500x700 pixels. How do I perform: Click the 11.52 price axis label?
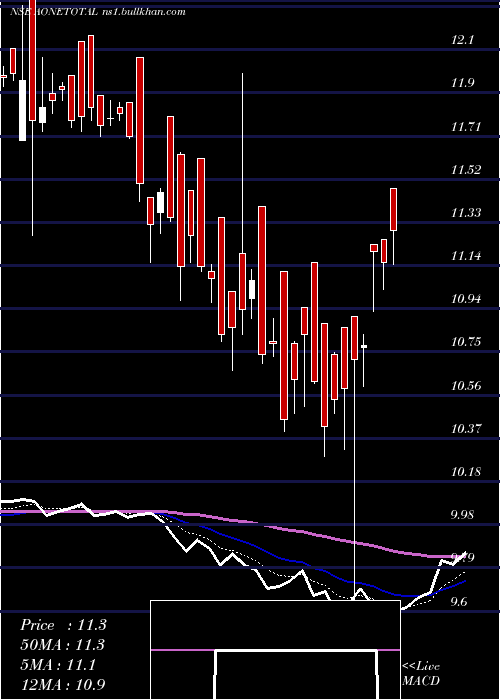466,170
